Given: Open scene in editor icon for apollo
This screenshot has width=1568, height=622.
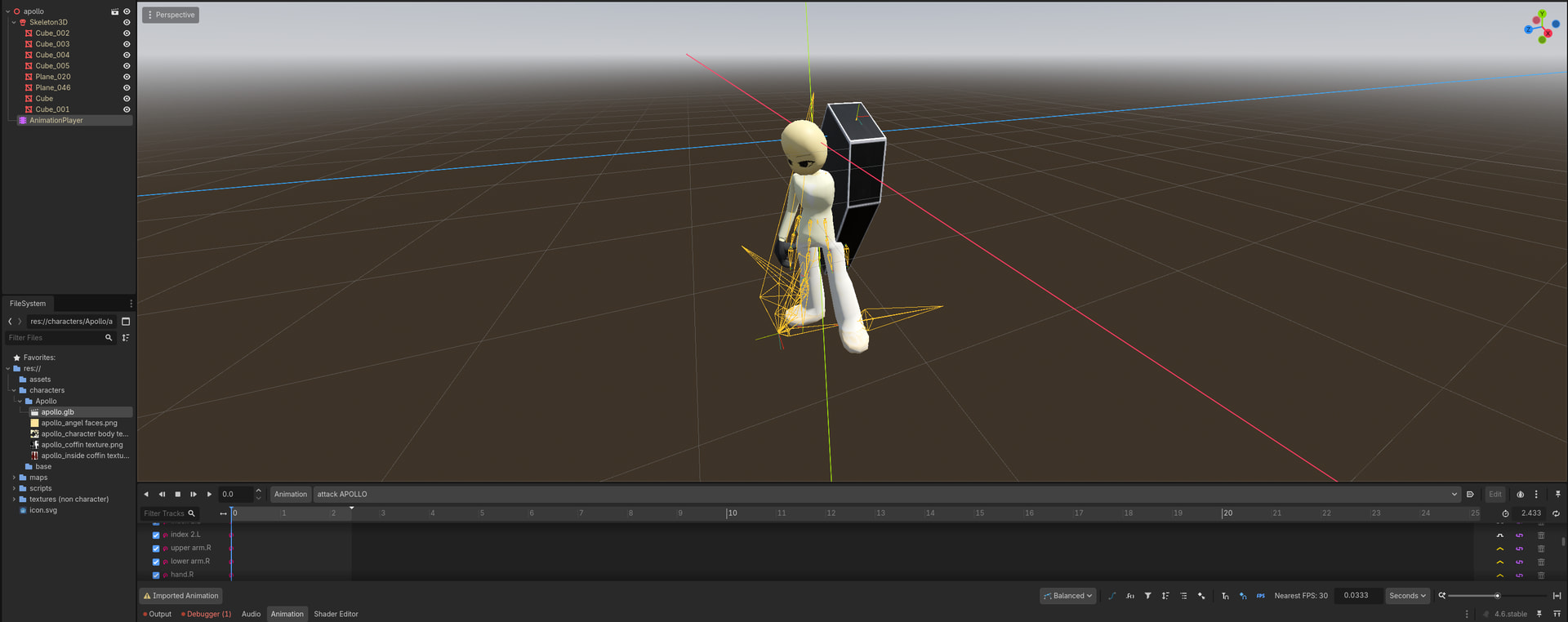Looking at the screenshot, I should coord(114,11).
